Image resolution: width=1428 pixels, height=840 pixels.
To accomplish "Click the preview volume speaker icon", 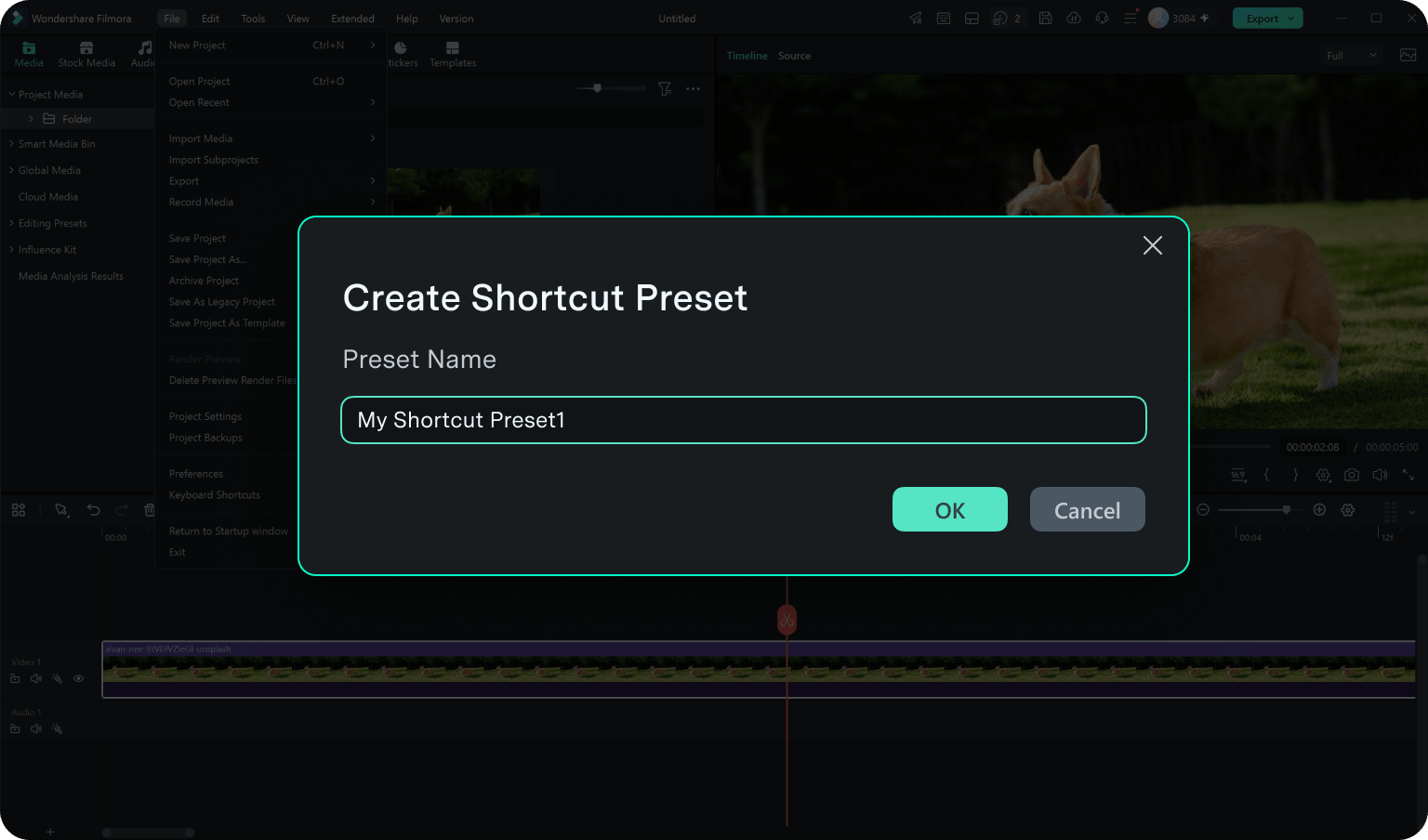I will 1380,475.
